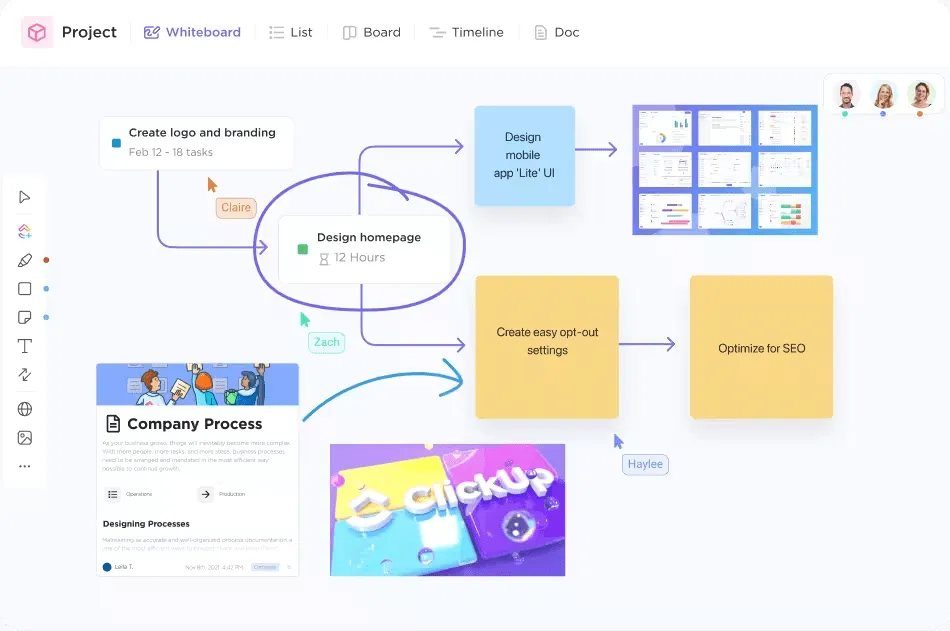Open the ClickUp task creation tool
The width and height of the screenshot is (950, 631).
pyautogui.click(x=24, y=231)
